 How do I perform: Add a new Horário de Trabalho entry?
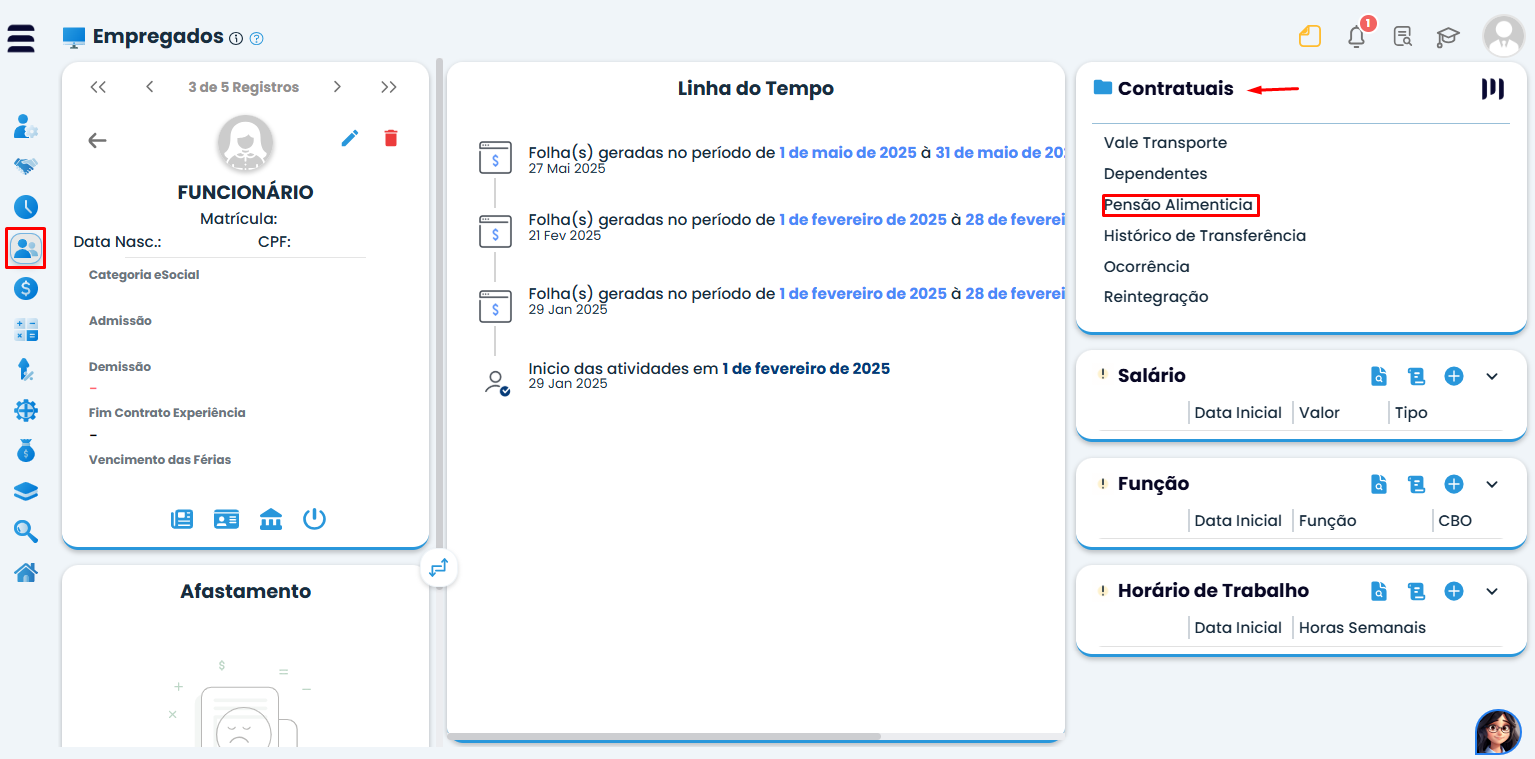[1454, 591]
